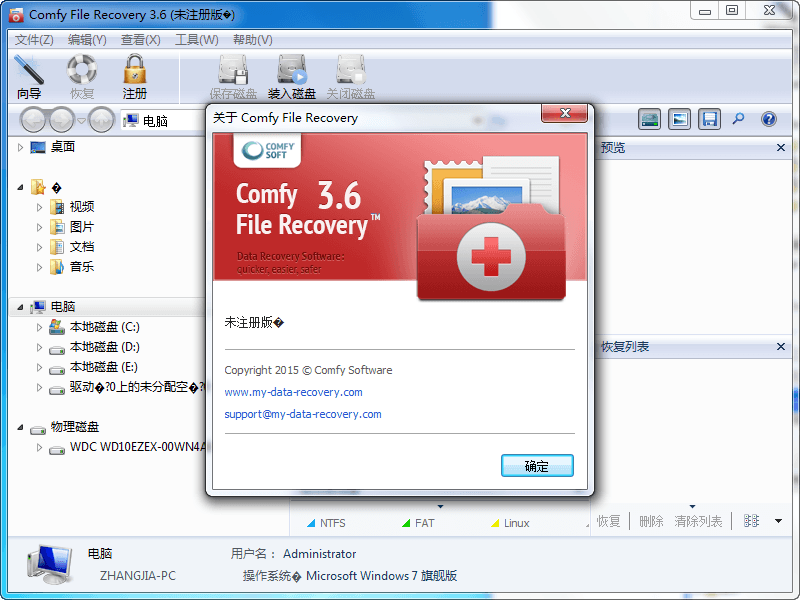Image resolution: width=800 pixels, height=600 pixels.
Task: Go forward with the navigation forward arrow
Action: tap(62, 120)
